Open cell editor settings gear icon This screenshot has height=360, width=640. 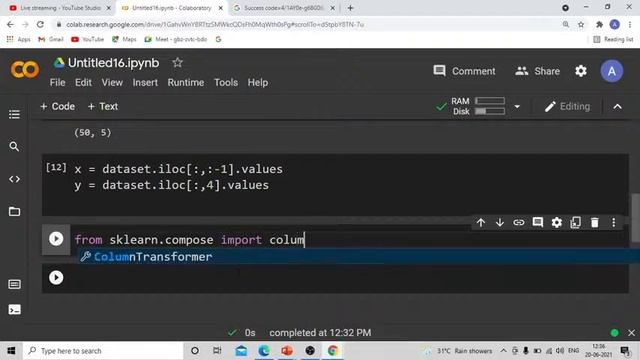click(x=557, y=222)
